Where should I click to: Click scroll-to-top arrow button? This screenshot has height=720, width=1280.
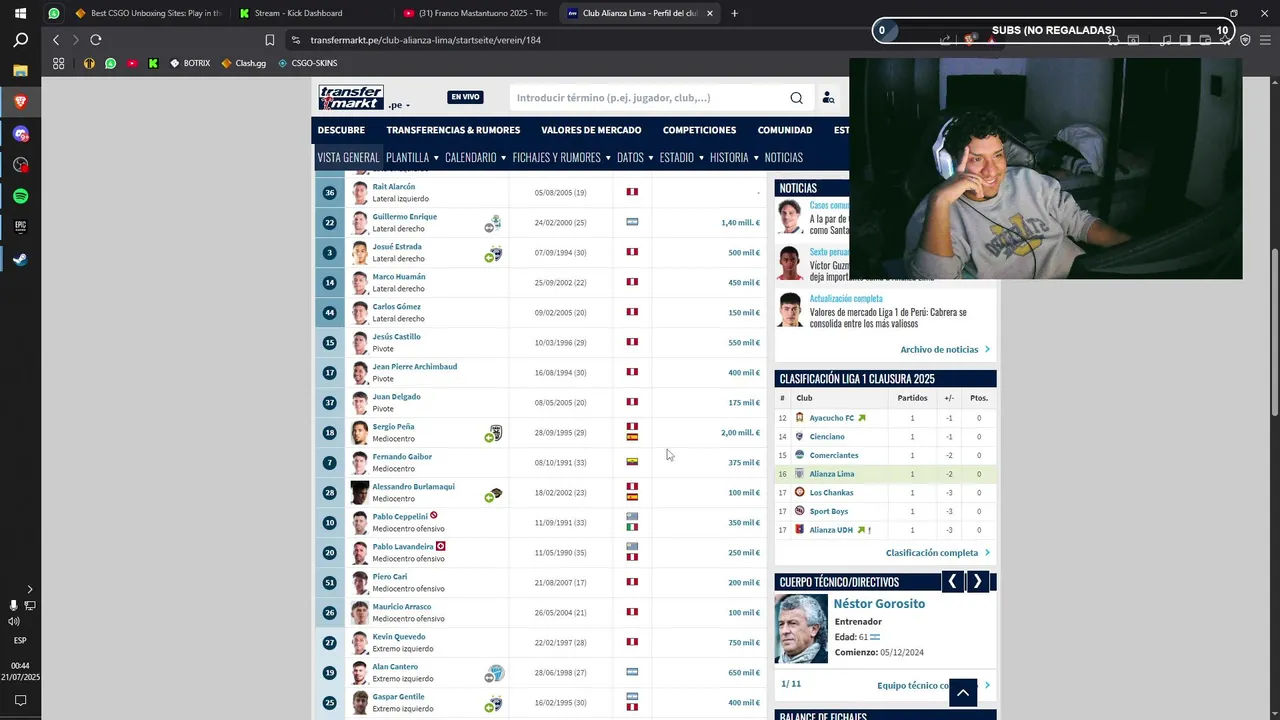tap(963, 693)
